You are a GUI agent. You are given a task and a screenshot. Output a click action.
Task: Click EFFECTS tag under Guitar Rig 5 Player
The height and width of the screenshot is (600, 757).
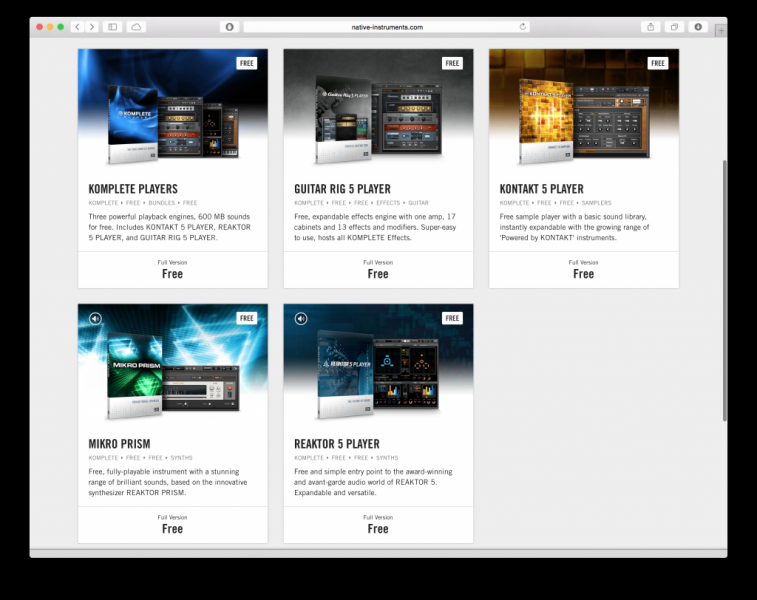click(x=388, y=203)
